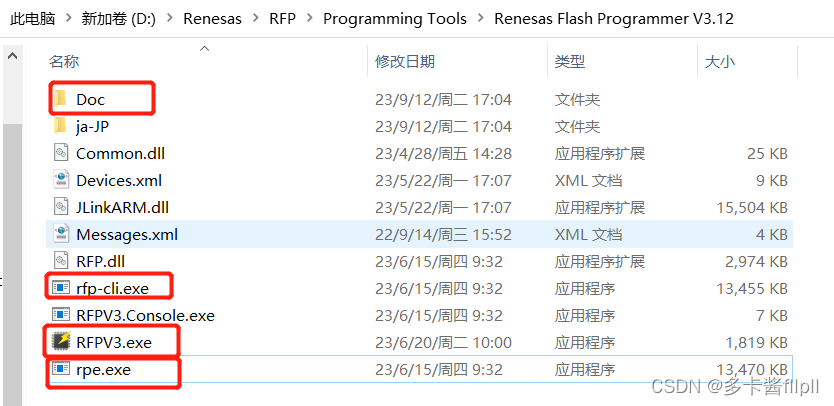Select the rpe.exe application icon
The height and width of the screenshot is (406, 834).
pos(61,369)
